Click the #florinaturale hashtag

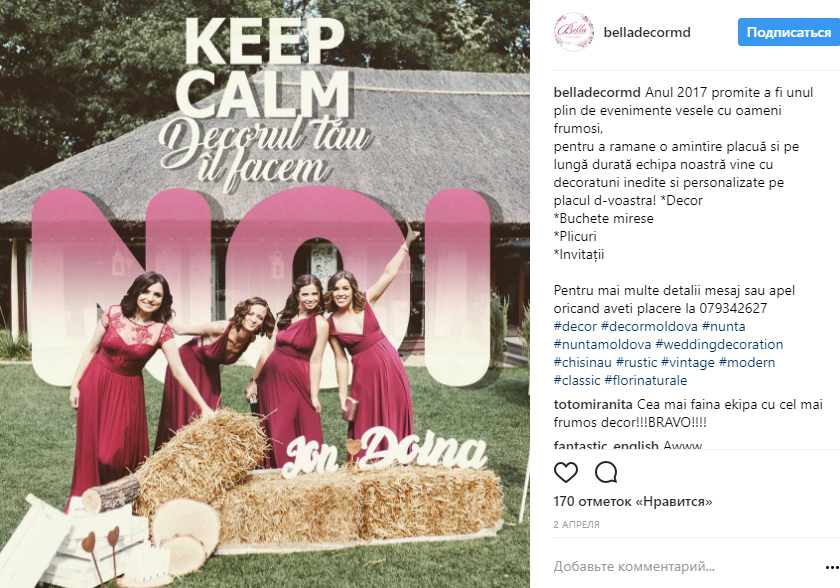coord(646,380)
